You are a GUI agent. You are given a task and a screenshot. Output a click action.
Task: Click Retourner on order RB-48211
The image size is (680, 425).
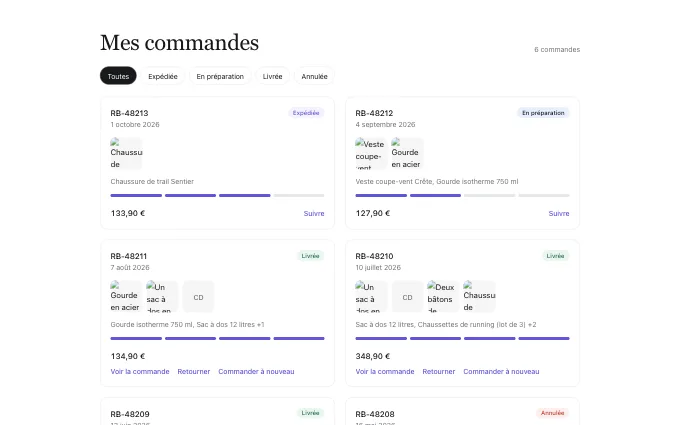(x=193, y=372)
